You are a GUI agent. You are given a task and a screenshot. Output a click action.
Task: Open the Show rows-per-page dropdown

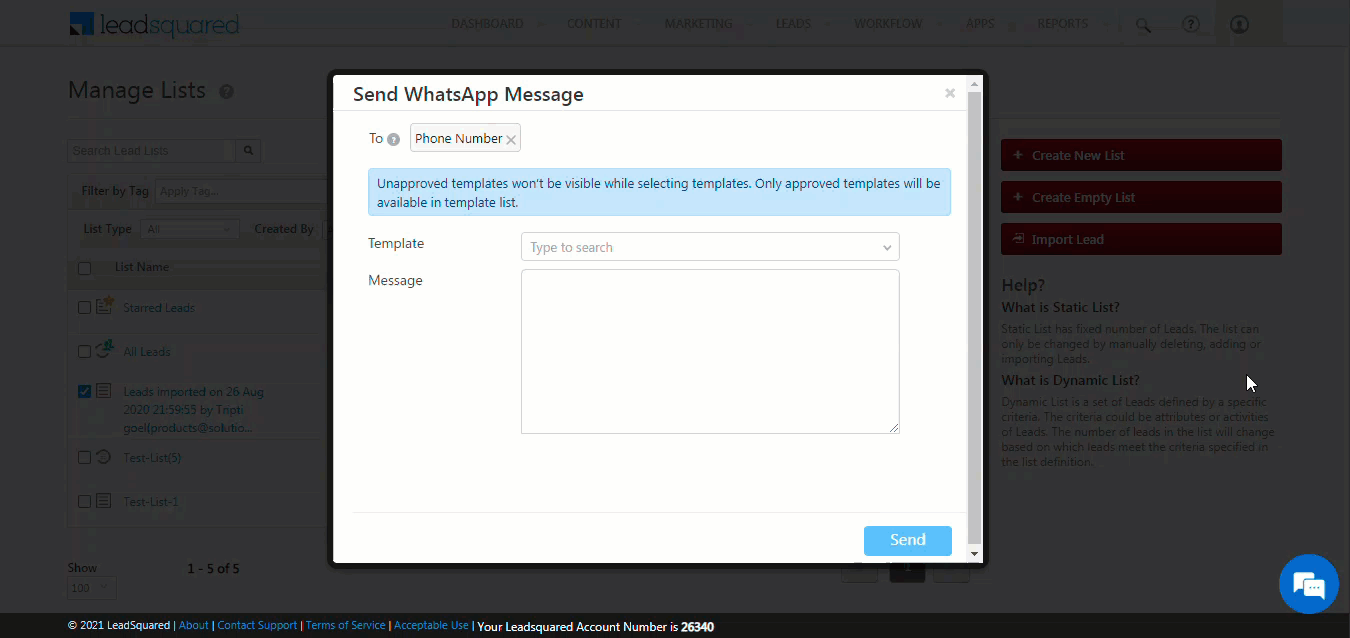point(92,588)
